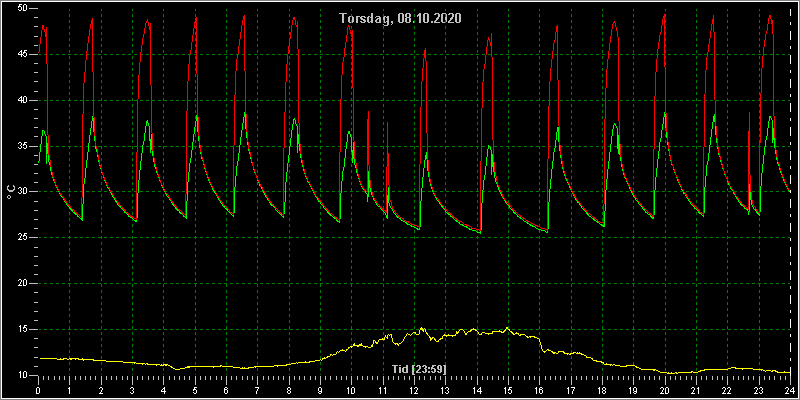
Task: Click the yellow curve peak near hour 15
Action: [x=507, y=328]
